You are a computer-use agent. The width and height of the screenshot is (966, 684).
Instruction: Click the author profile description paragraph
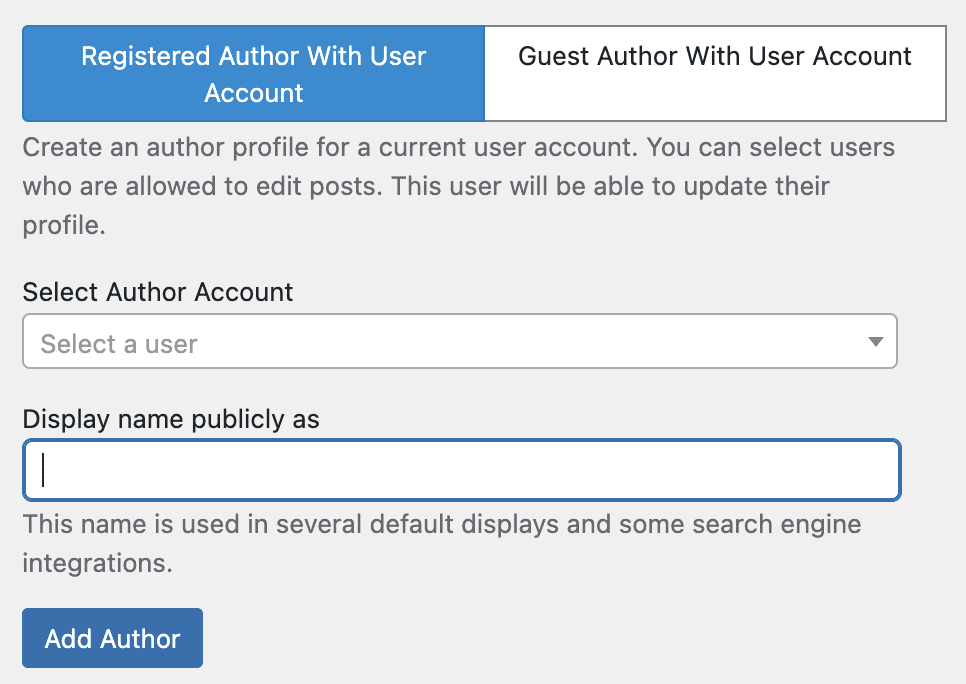pyautogui.click(x=458, y=185)
